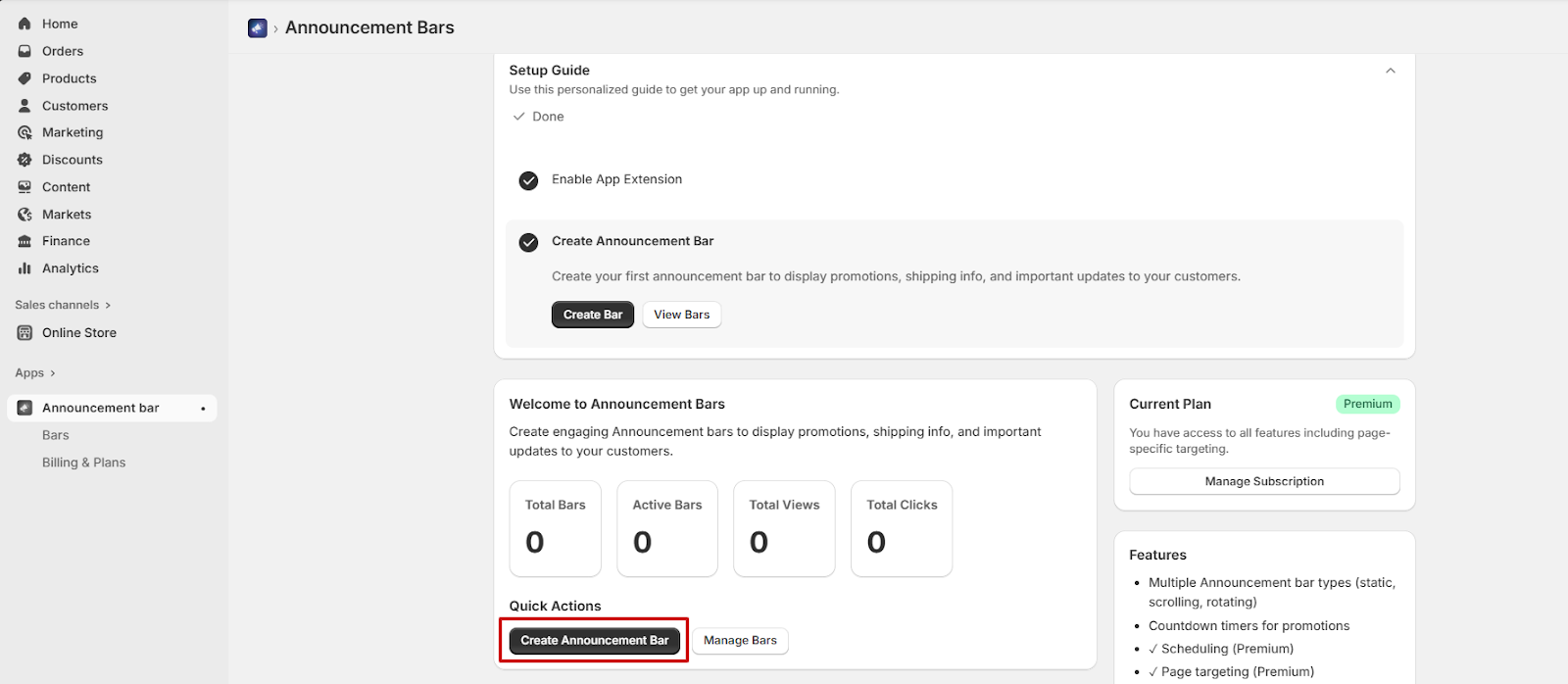Click the Home icon in sidebar
The width and height of the screenshot is (1568, 684).
pyautogui.click(x=24, y=24)
